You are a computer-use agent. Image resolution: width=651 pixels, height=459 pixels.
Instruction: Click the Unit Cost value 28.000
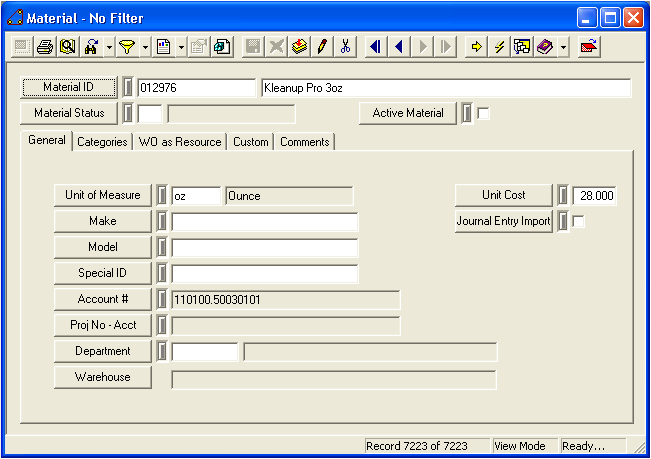594,196
